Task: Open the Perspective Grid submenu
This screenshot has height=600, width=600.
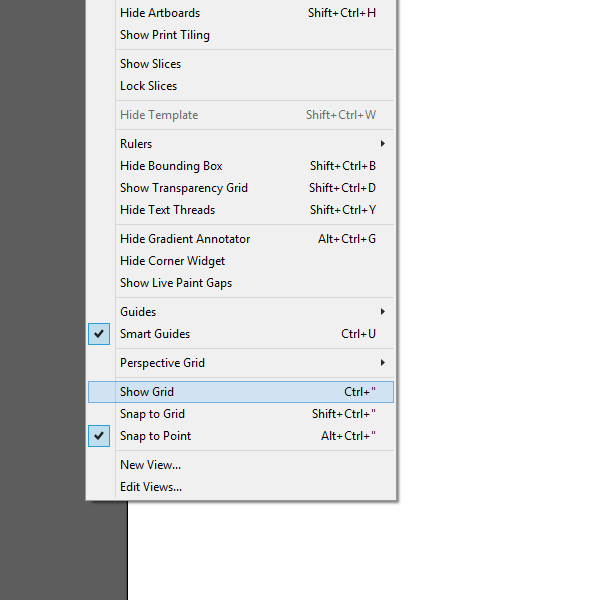Action: coord(241,363)
